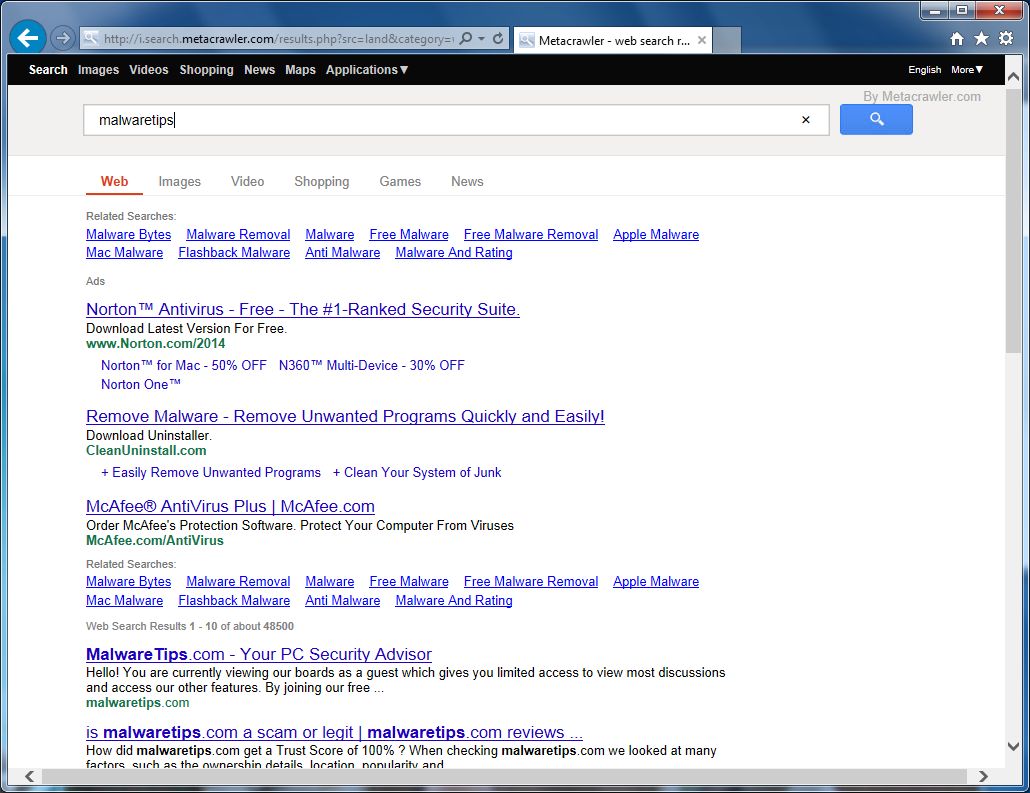Click the horizontal scrollbar left arrow
Viewport: 1030px width, 793px height.
coord(30,776)
